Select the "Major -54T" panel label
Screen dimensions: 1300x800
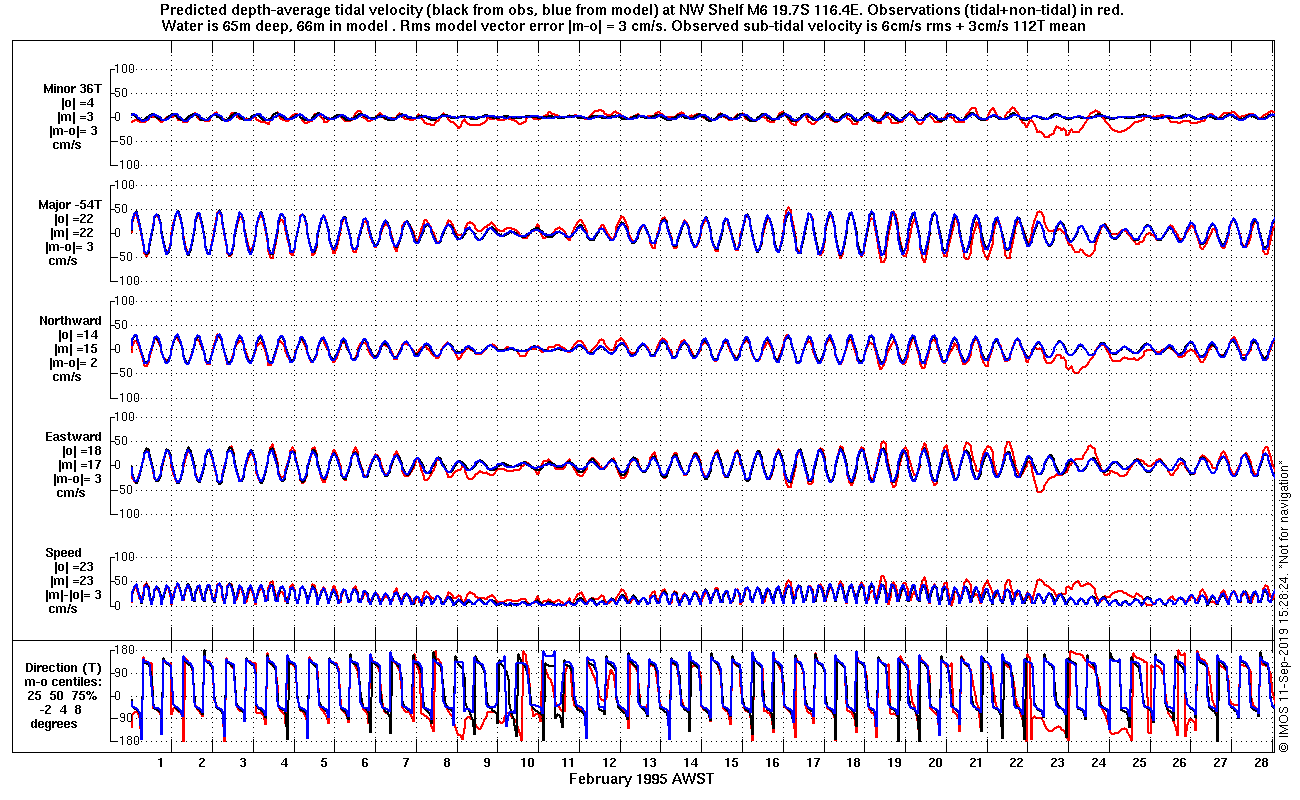71,205
